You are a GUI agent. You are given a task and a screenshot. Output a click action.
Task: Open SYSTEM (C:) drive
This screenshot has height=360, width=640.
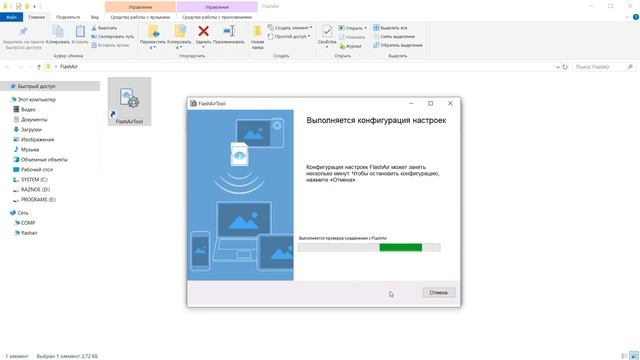(x=34, y=180)
